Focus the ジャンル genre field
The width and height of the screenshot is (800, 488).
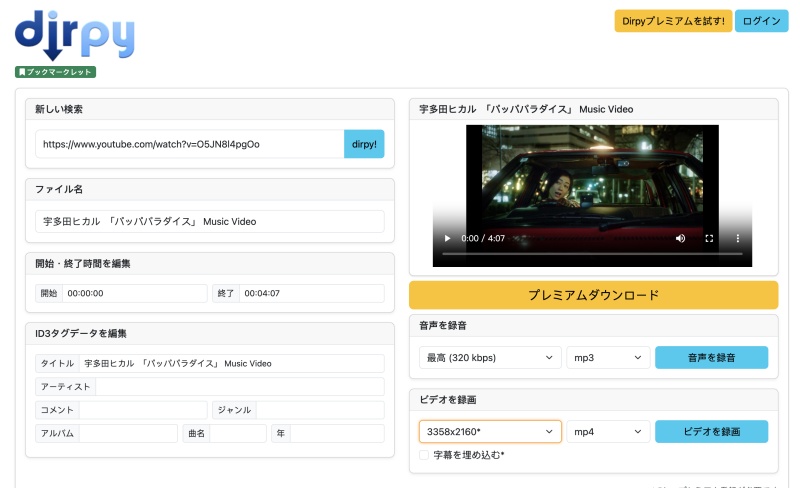point(320,410)
